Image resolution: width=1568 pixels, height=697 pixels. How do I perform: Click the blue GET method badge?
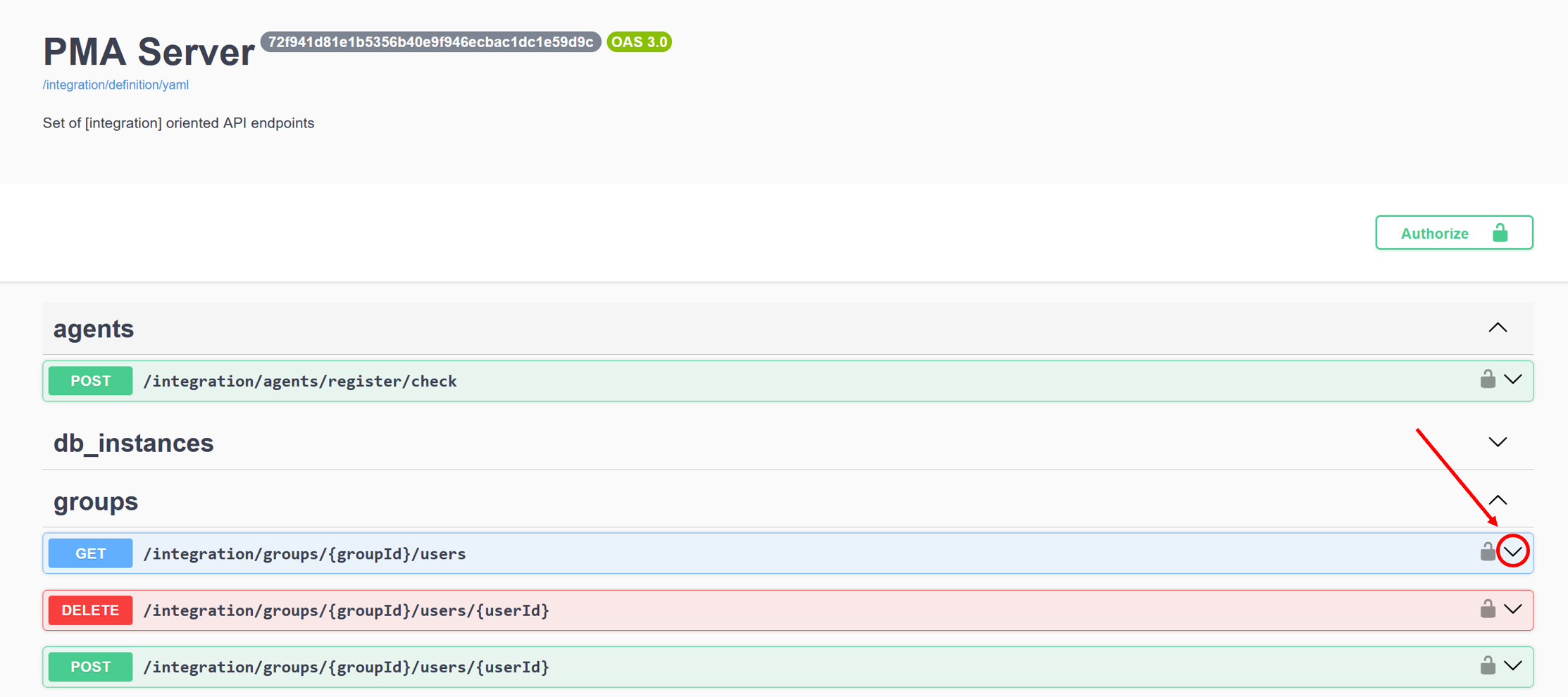coord(90,553)
